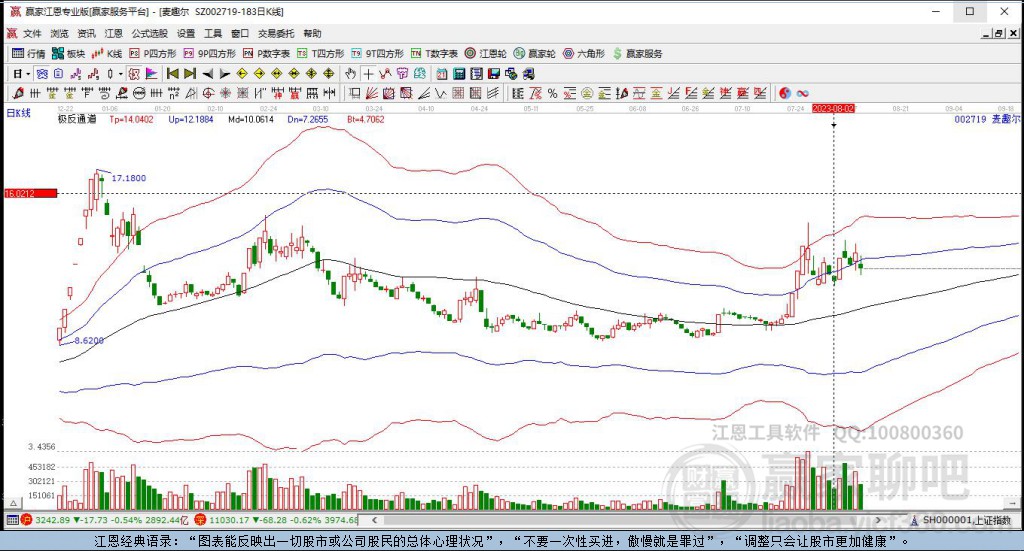This screenshot has height=551, width=1024.
Task: Open the 文件 menu
Action: click(32, 33)
